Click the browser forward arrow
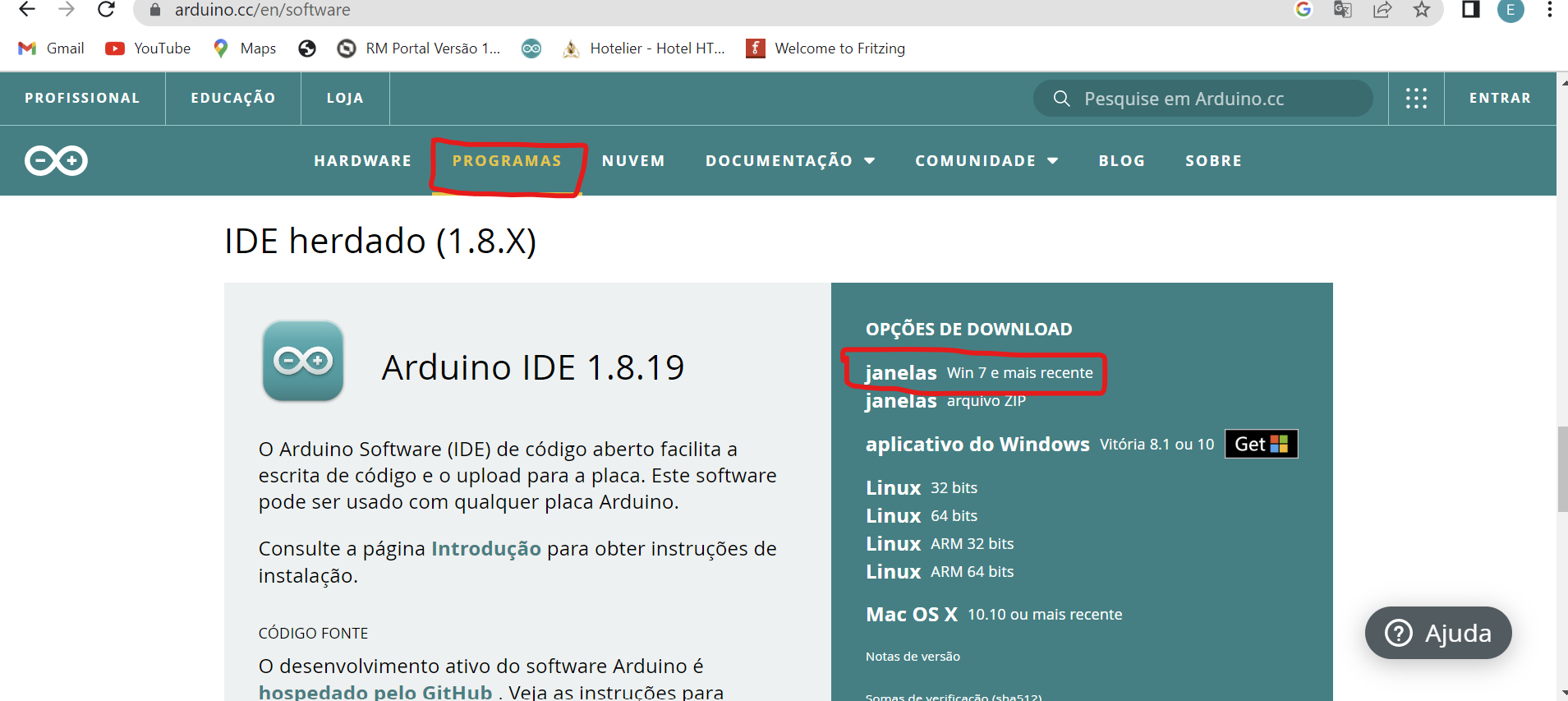 (x=67, y=10)
